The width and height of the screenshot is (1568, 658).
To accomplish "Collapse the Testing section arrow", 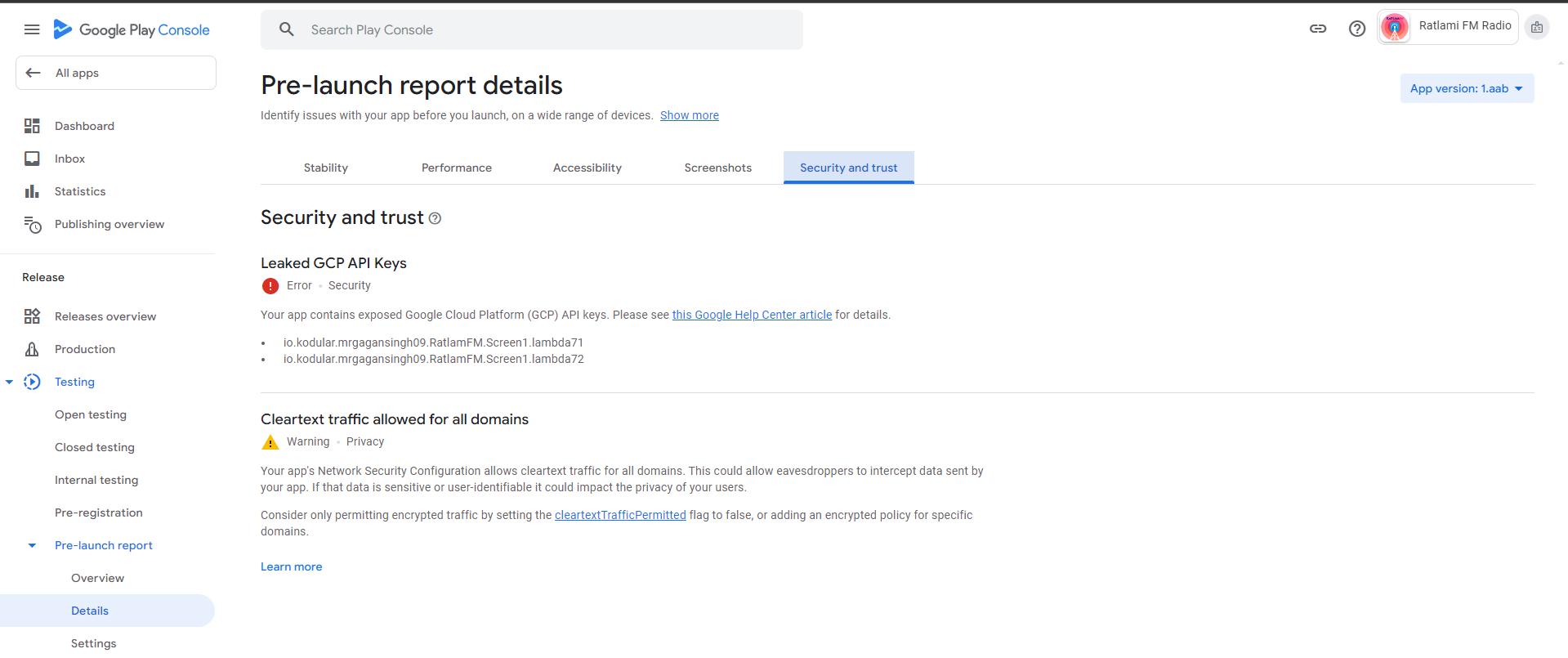I will tap(10, 382).
